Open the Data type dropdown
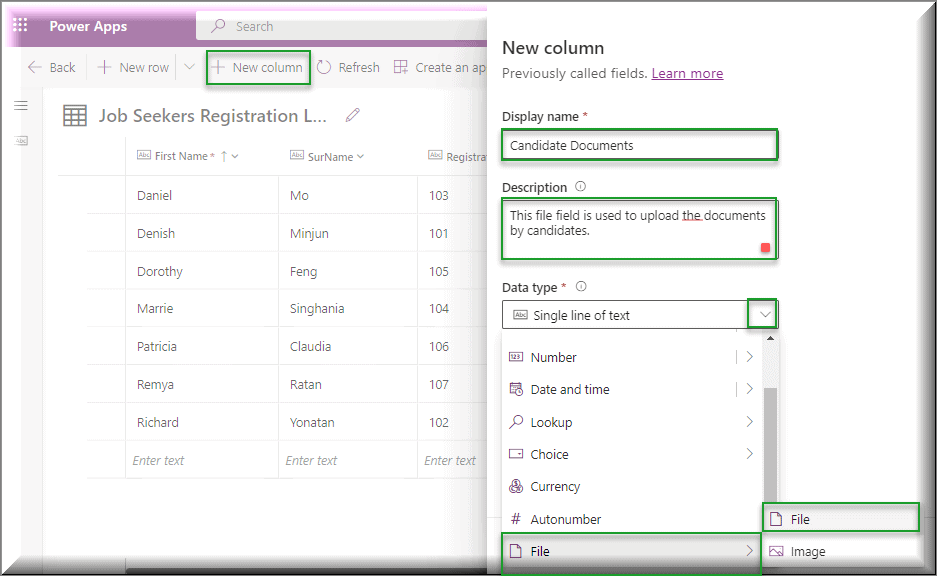The height and width of the screenshot is (576, 937). [x=762, y=313]
